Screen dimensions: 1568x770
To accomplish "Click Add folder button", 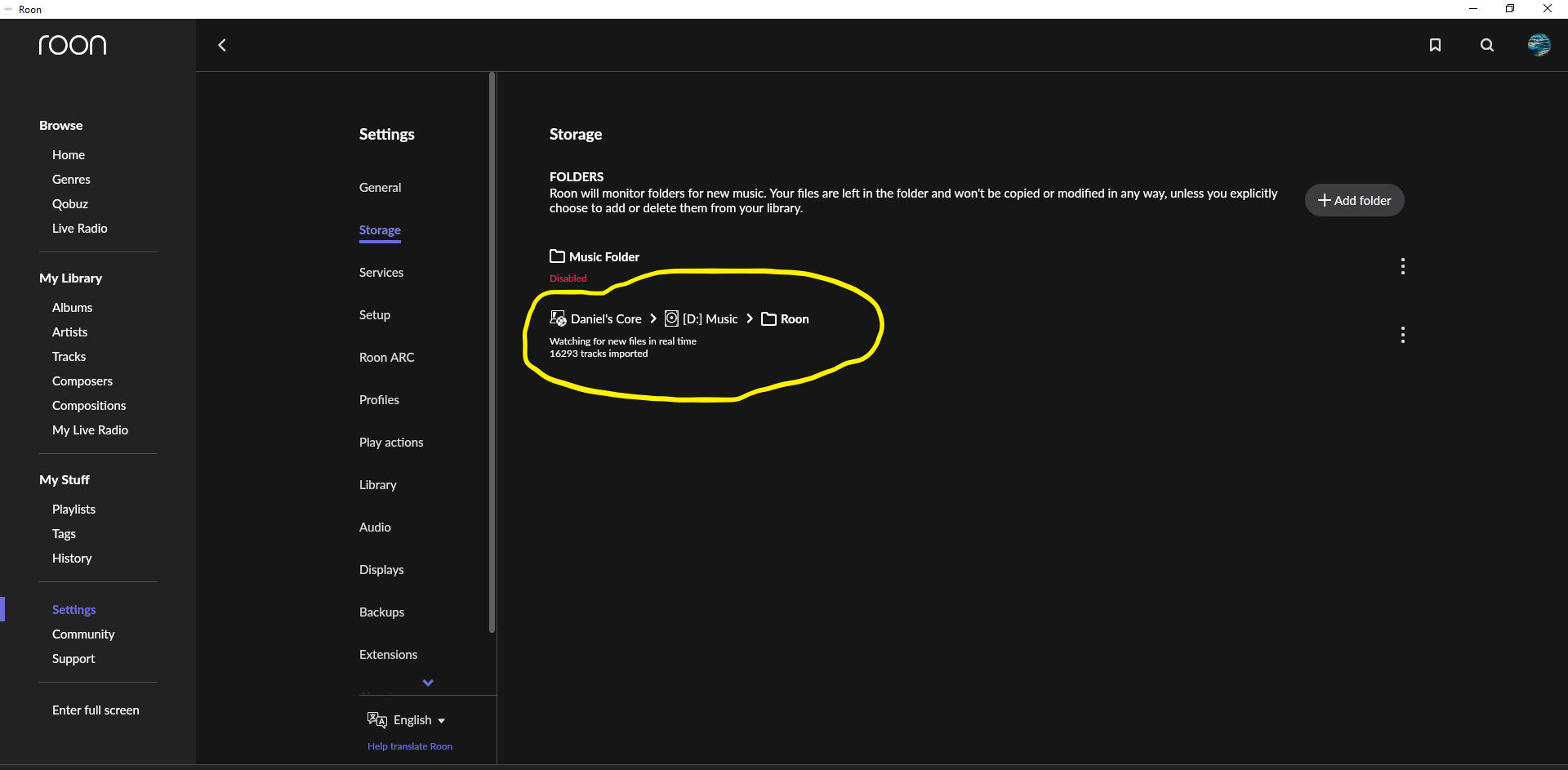I will (x=1354, y=200).
